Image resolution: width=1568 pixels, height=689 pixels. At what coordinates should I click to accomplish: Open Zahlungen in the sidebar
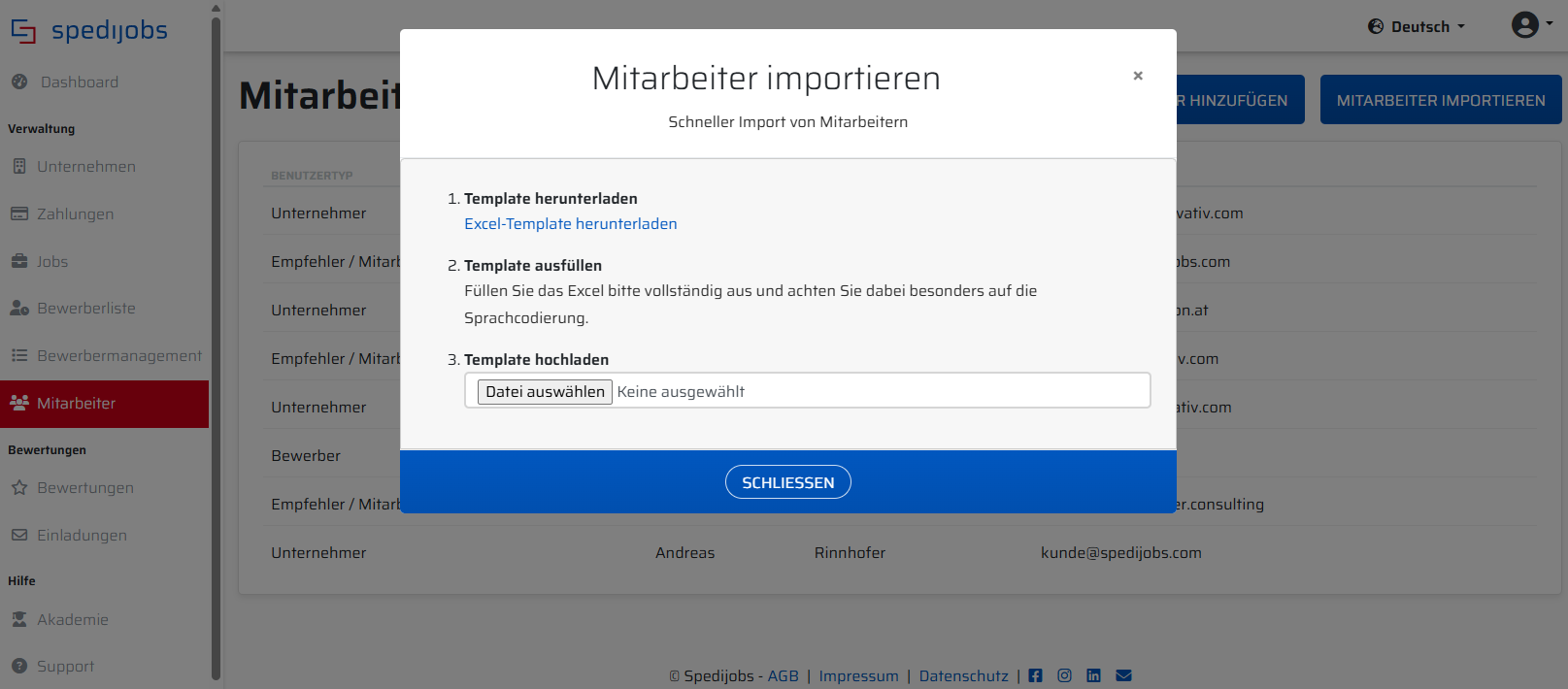pyautogui.click(x=76, y=214)
